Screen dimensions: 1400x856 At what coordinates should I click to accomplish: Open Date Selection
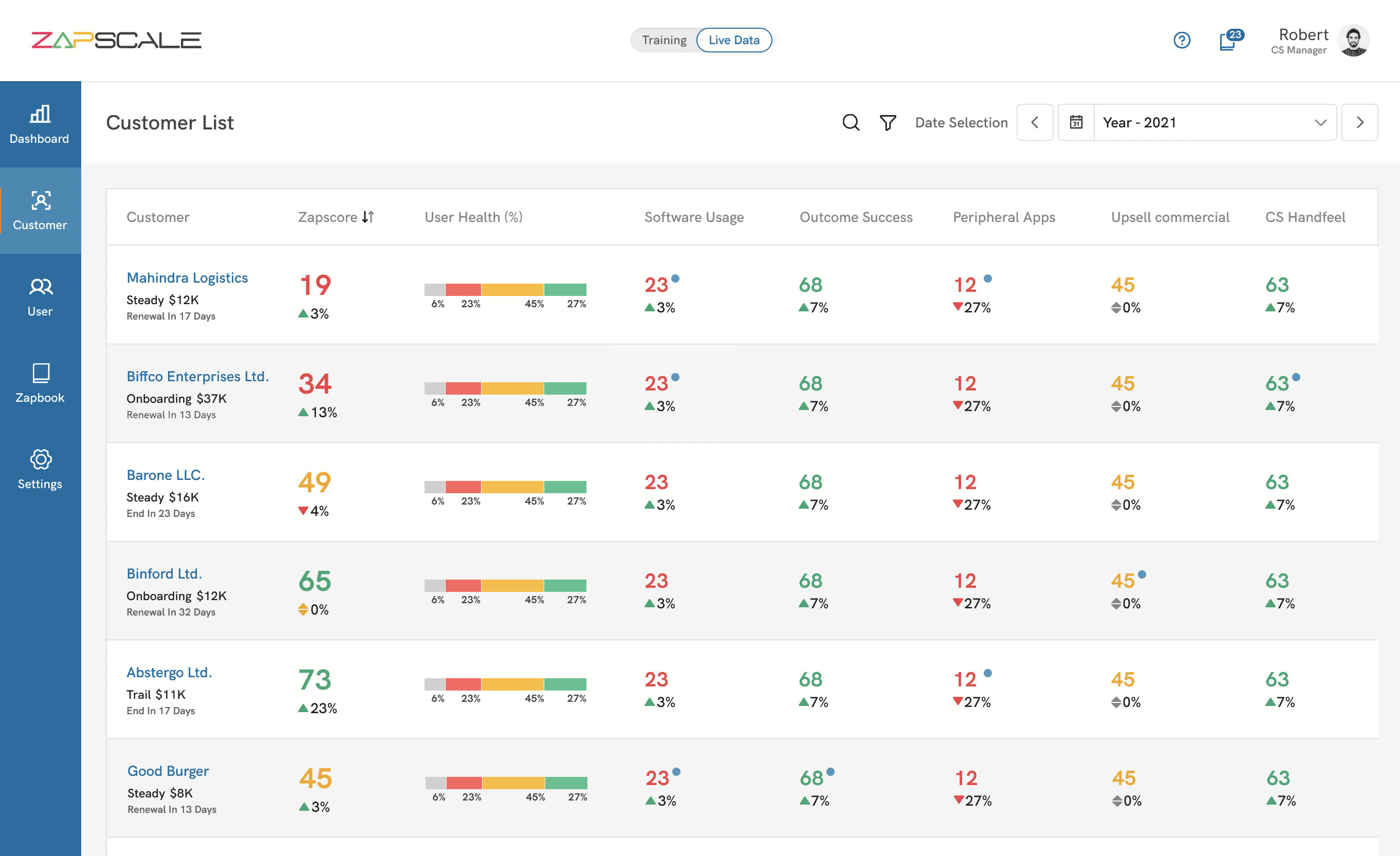pyautogui.click(x=962, y=122)
